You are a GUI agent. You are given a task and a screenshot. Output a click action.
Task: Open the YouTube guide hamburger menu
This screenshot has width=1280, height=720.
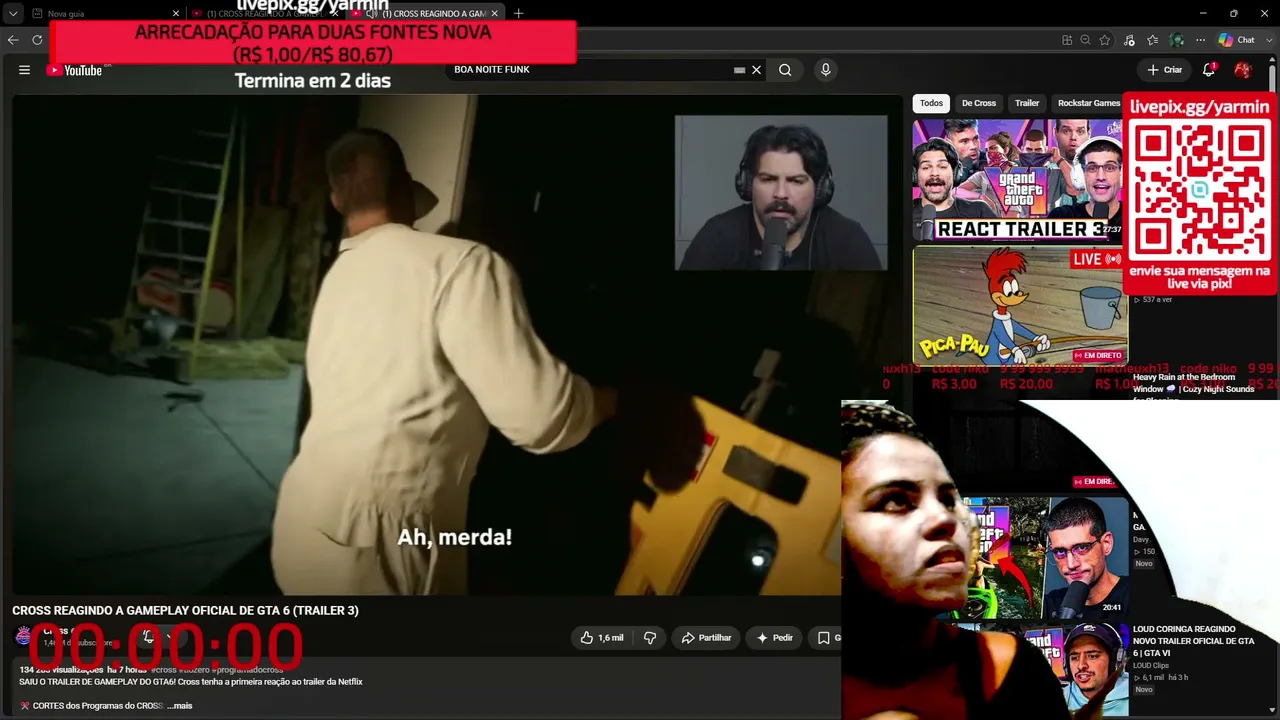24,70
